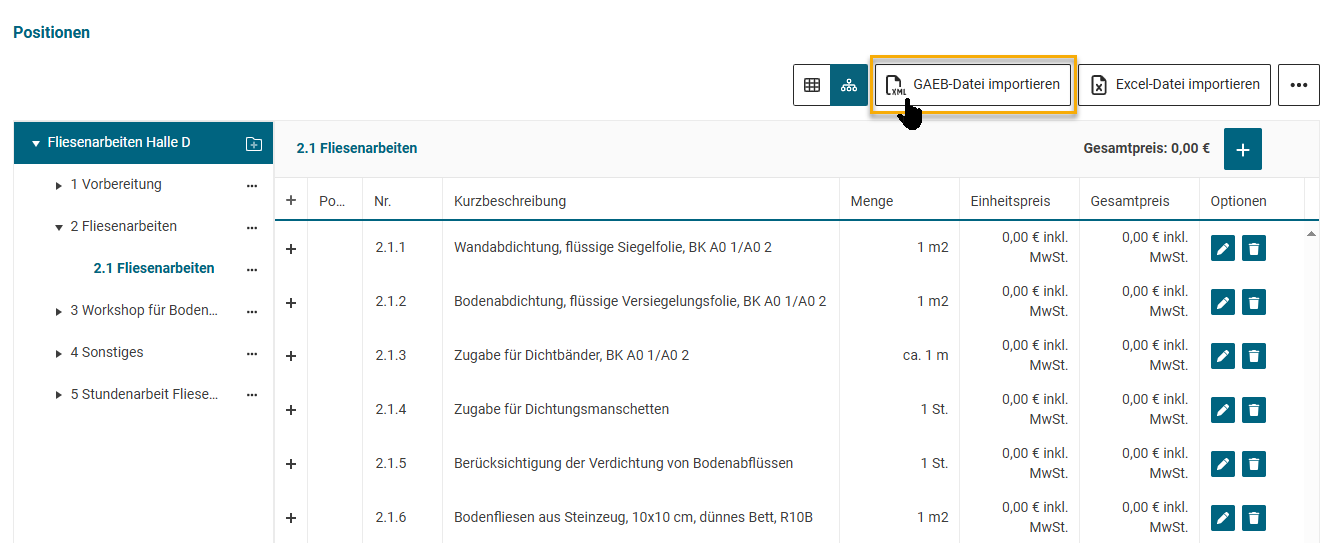1341x543 pixels.
Task: Switch to table grid view
Action: pos(812,85)
